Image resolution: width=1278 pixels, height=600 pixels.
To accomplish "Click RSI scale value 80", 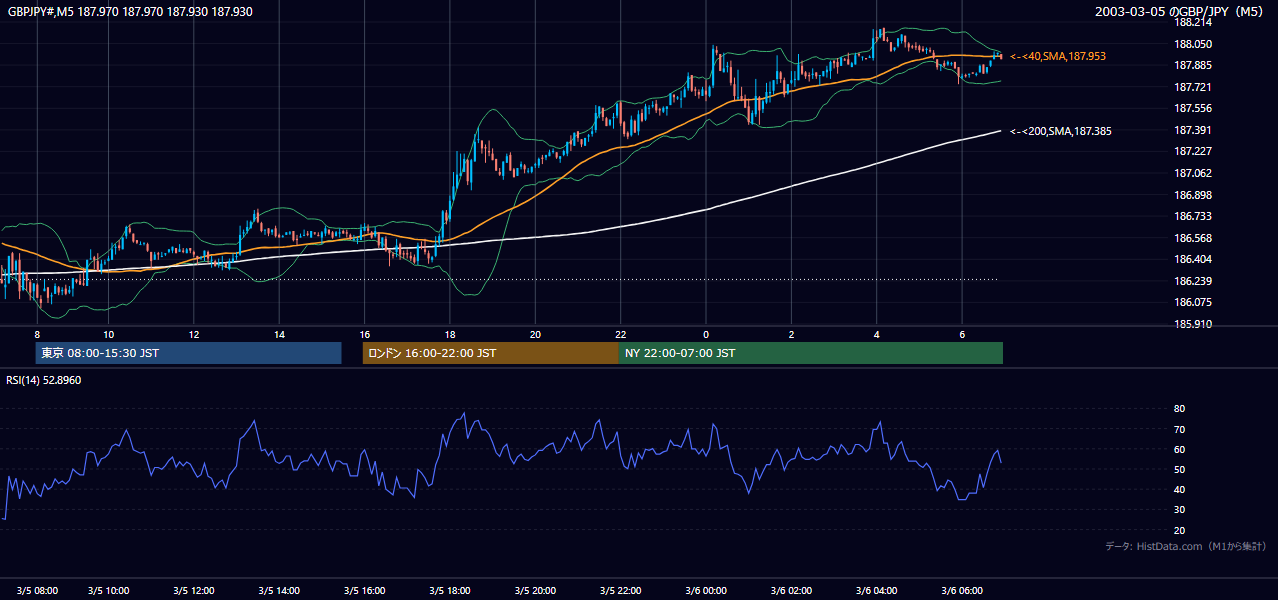I will [1180, 409].
